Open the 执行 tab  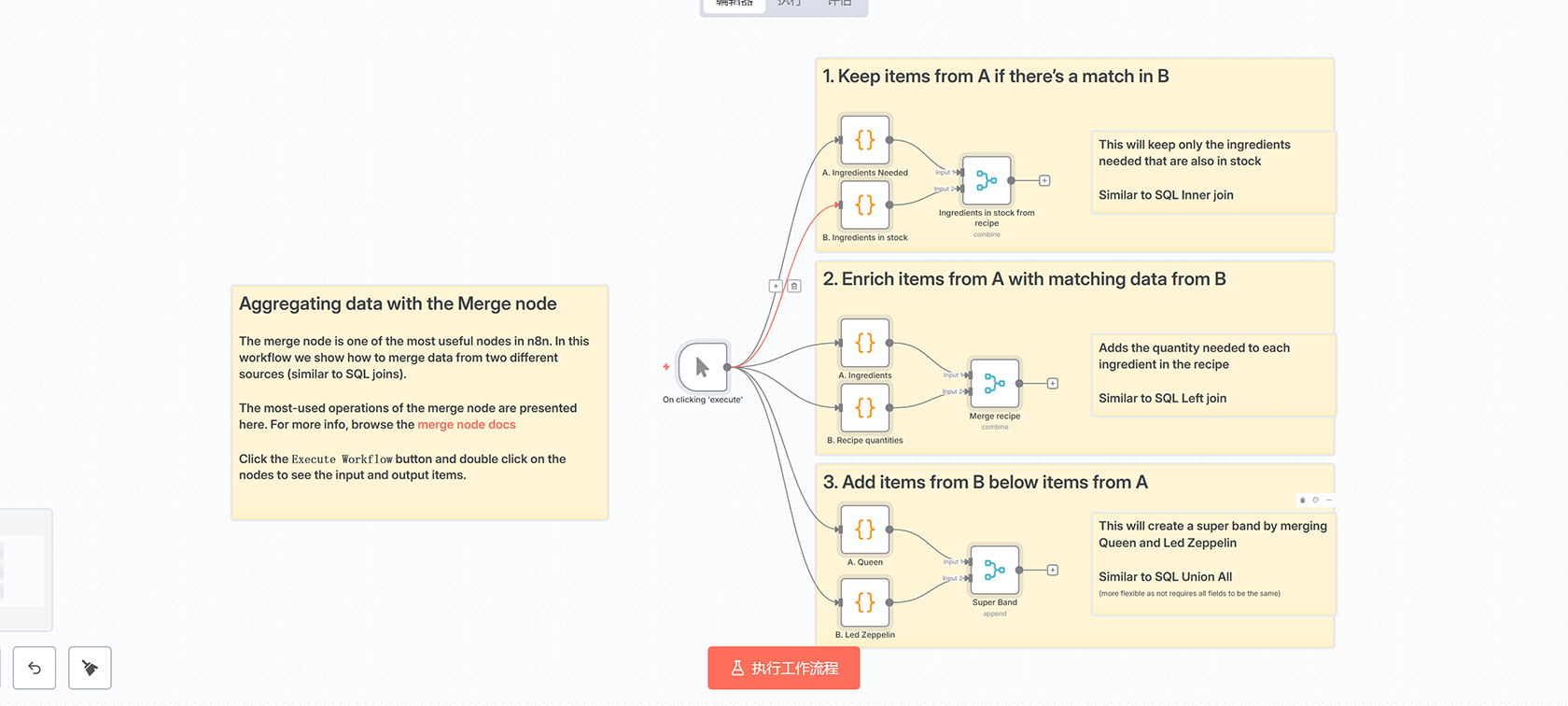click(790, 5)
